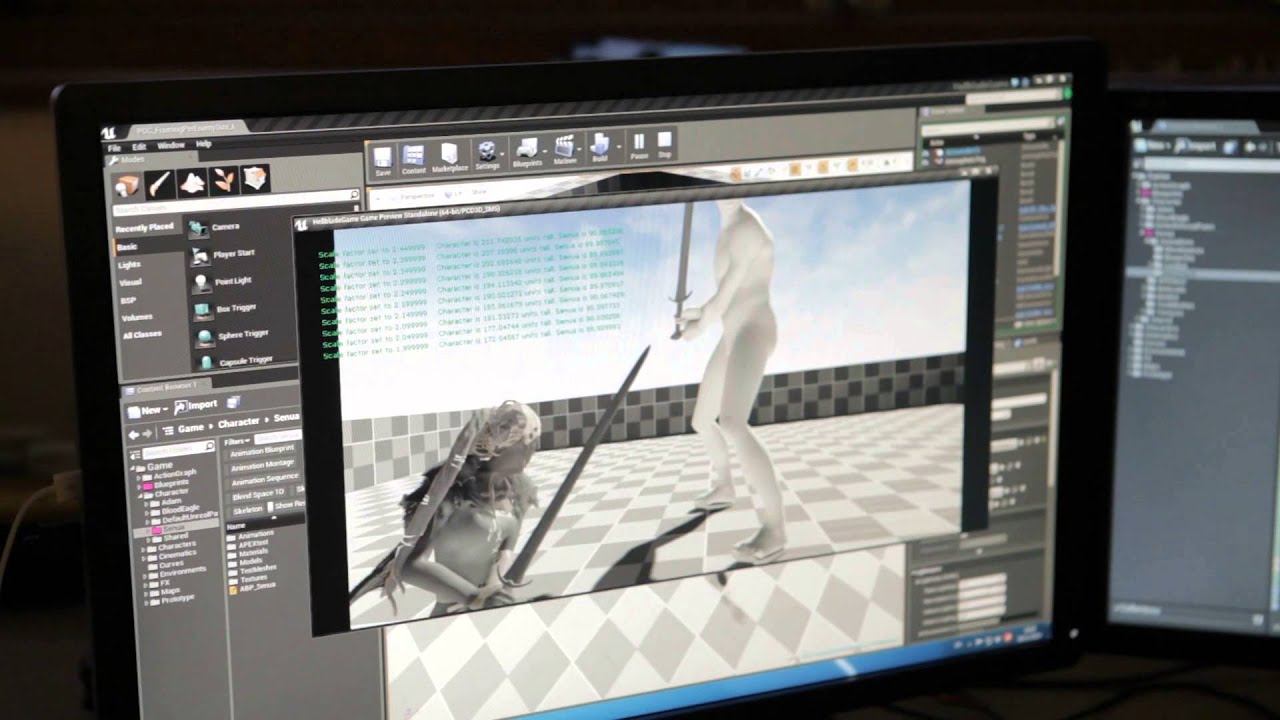Select the Capsule Trigger actor icon
The image size is (1280, 720).
(206, 362)
